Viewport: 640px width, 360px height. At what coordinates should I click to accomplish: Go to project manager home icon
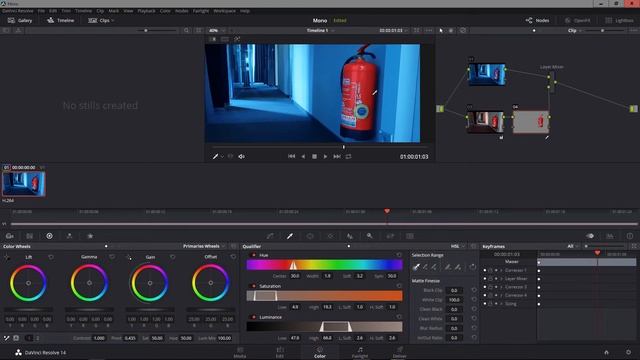click(x=607, y=352)
